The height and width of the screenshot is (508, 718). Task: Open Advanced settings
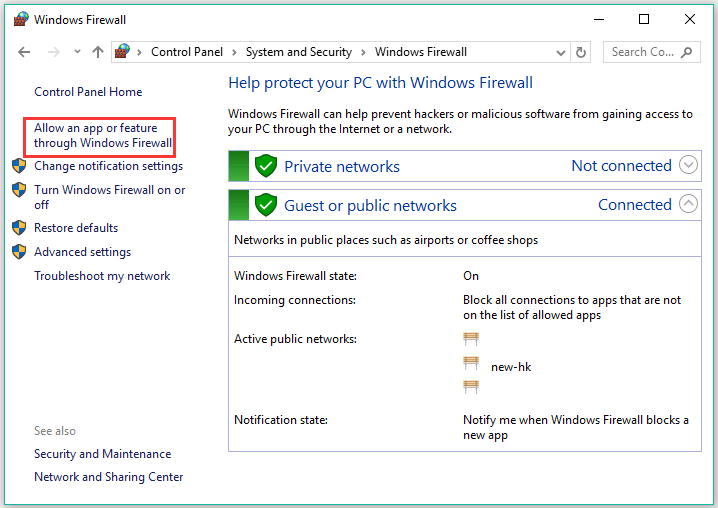coord(82,252)
